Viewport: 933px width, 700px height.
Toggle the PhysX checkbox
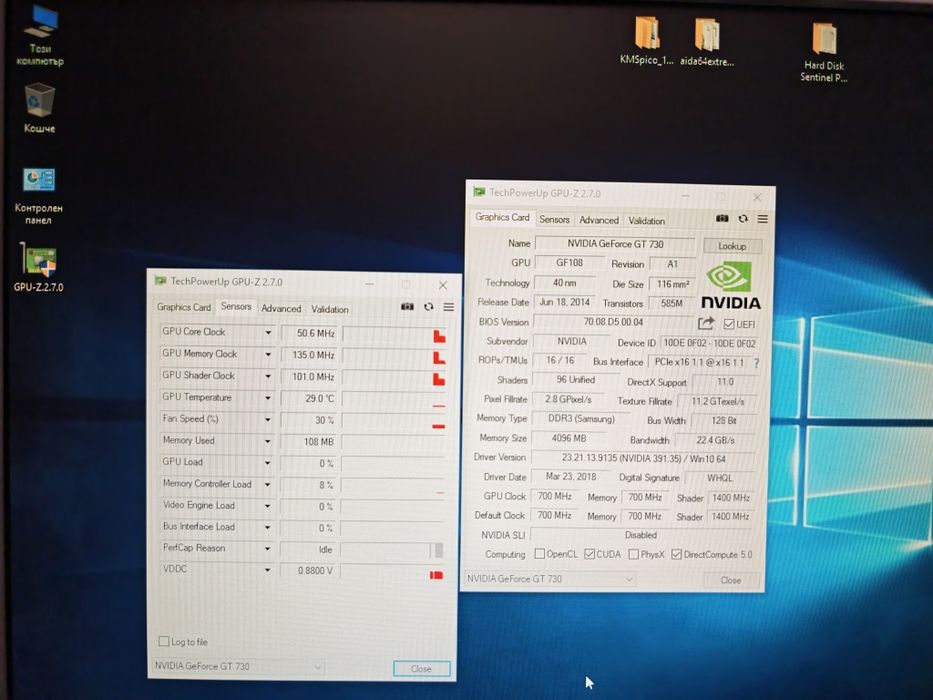click(x=633, y=554)
